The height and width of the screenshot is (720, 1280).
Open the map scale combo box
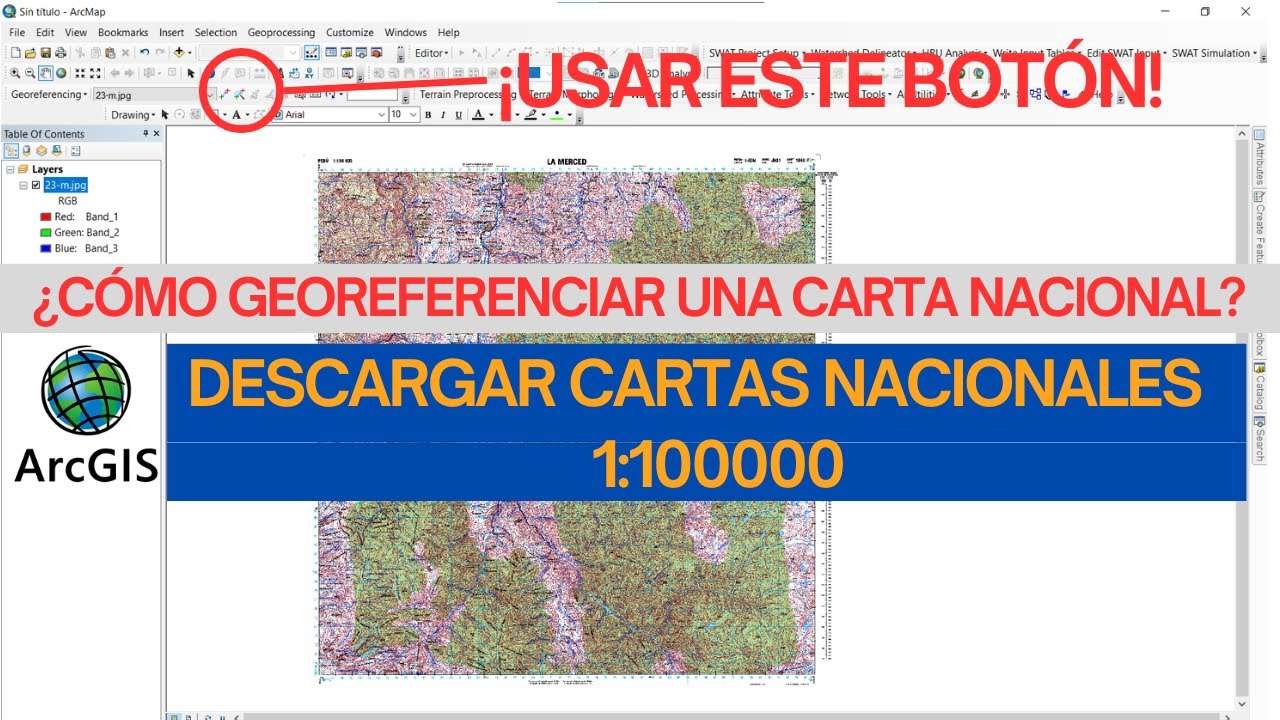[x=249, y=53]
